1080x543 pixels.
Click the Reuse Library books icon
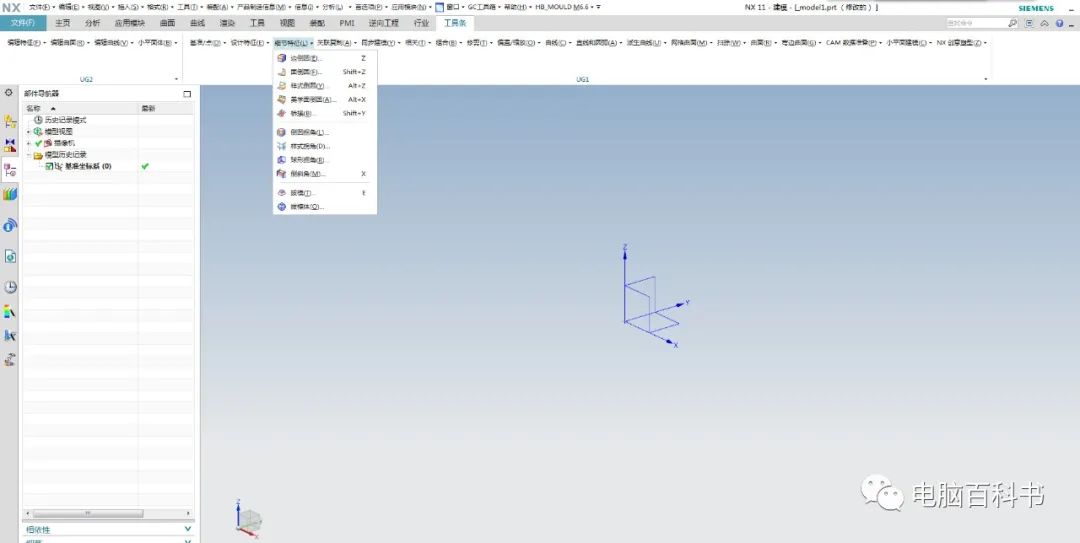click(10, 194)
